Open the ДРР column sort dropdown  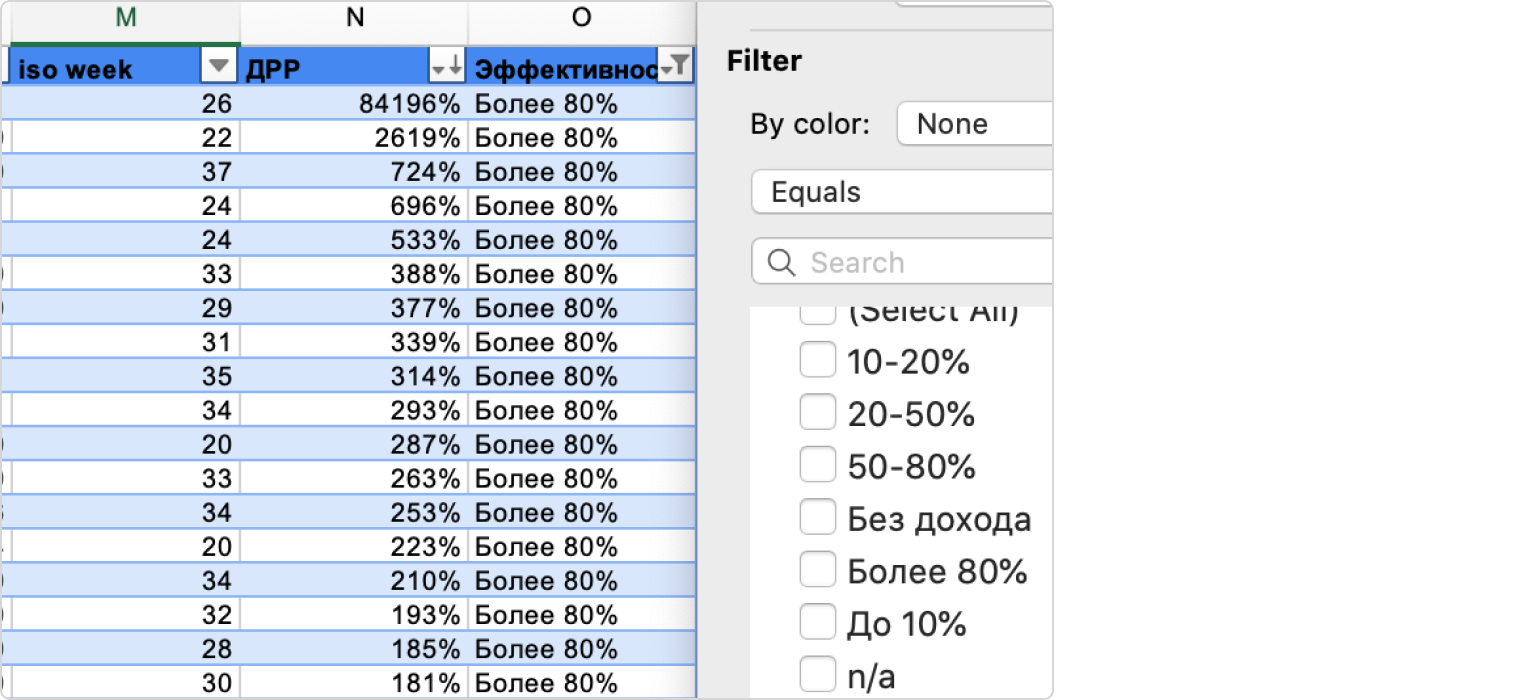[x=446, y=68]
